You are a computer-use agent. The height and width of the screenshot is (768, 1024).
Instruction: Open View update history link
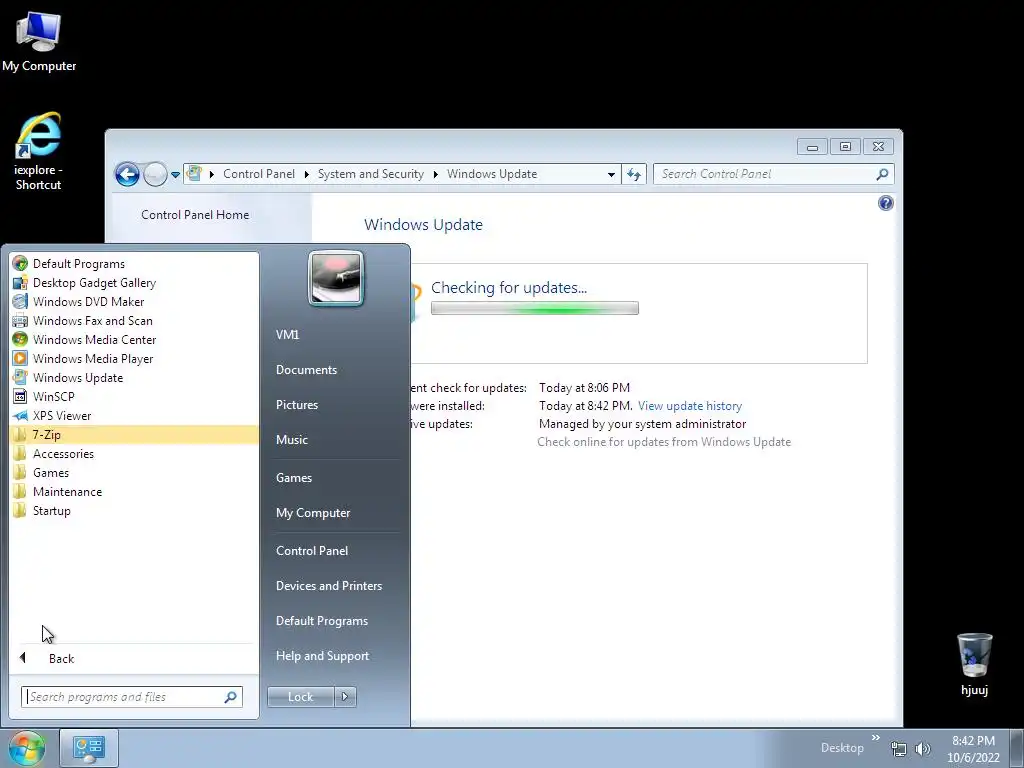[x=690, y=406]
